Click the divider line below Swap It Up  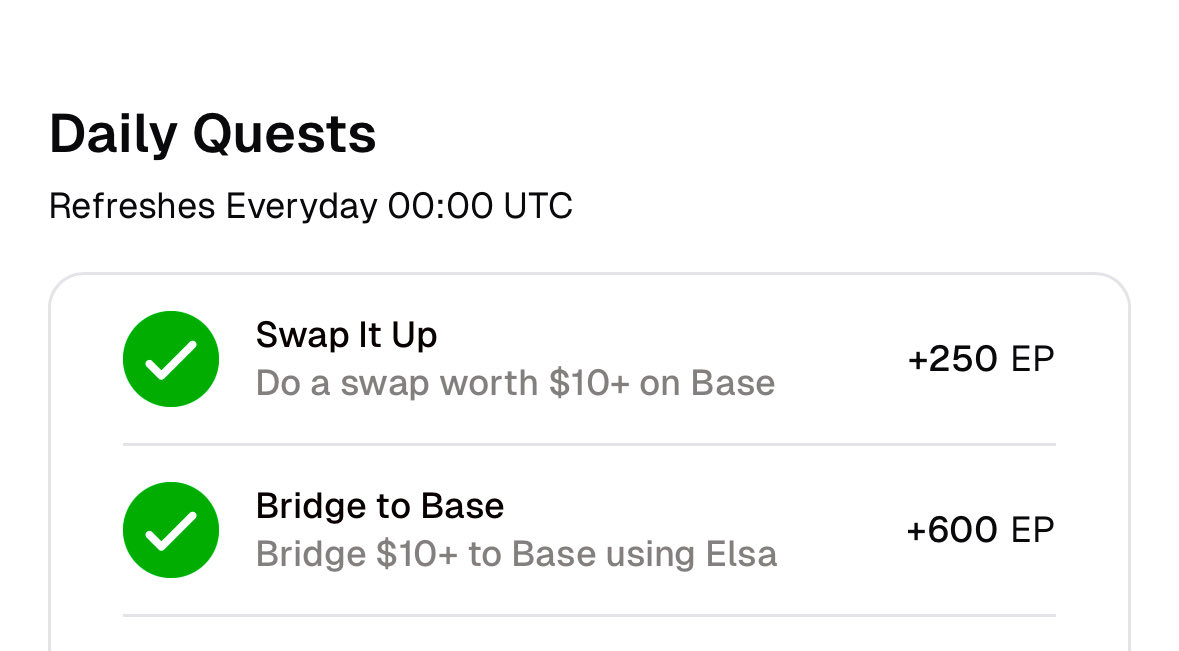(588, 444)
